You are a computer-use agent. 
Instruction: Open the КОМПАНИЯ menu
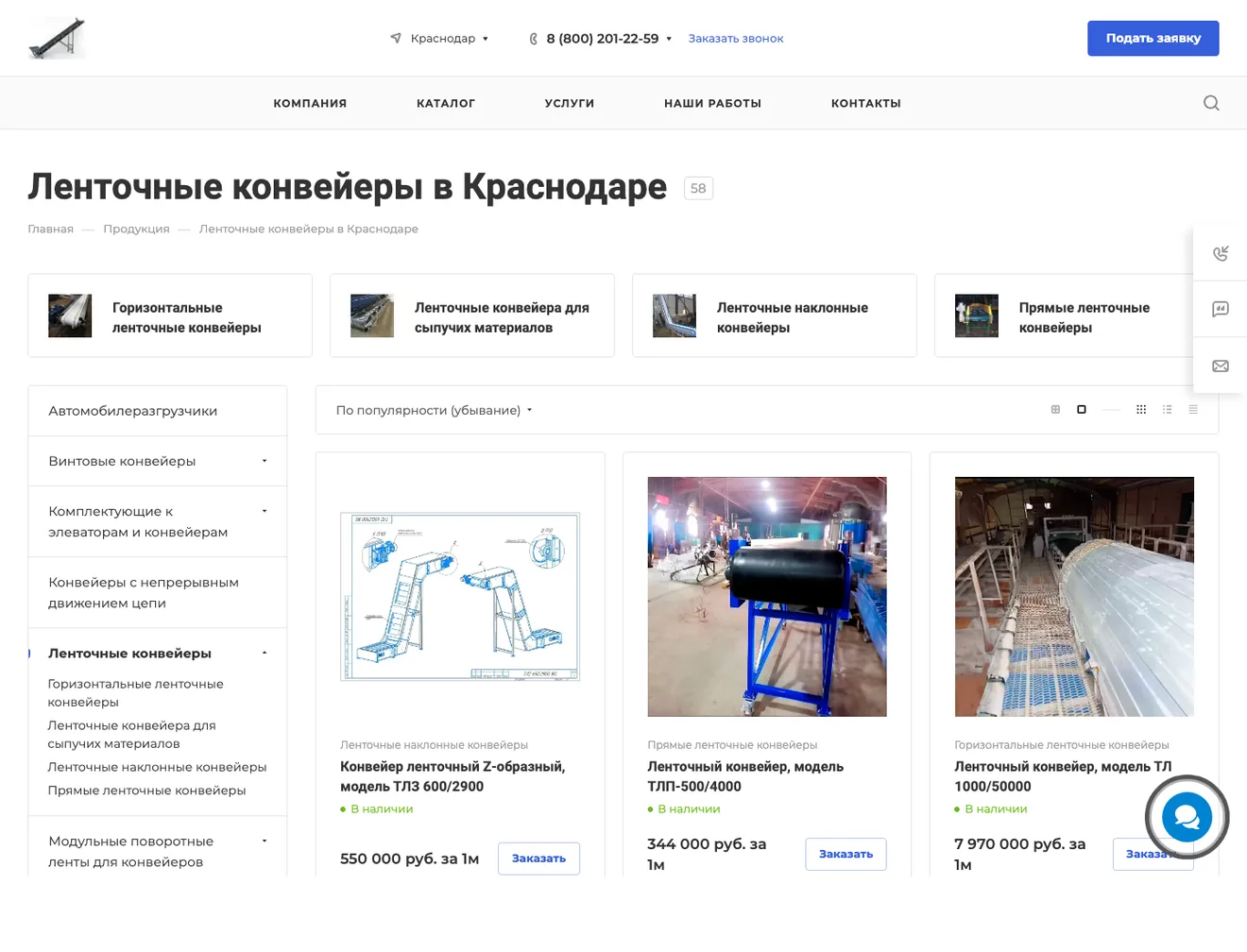coord(310,103)
